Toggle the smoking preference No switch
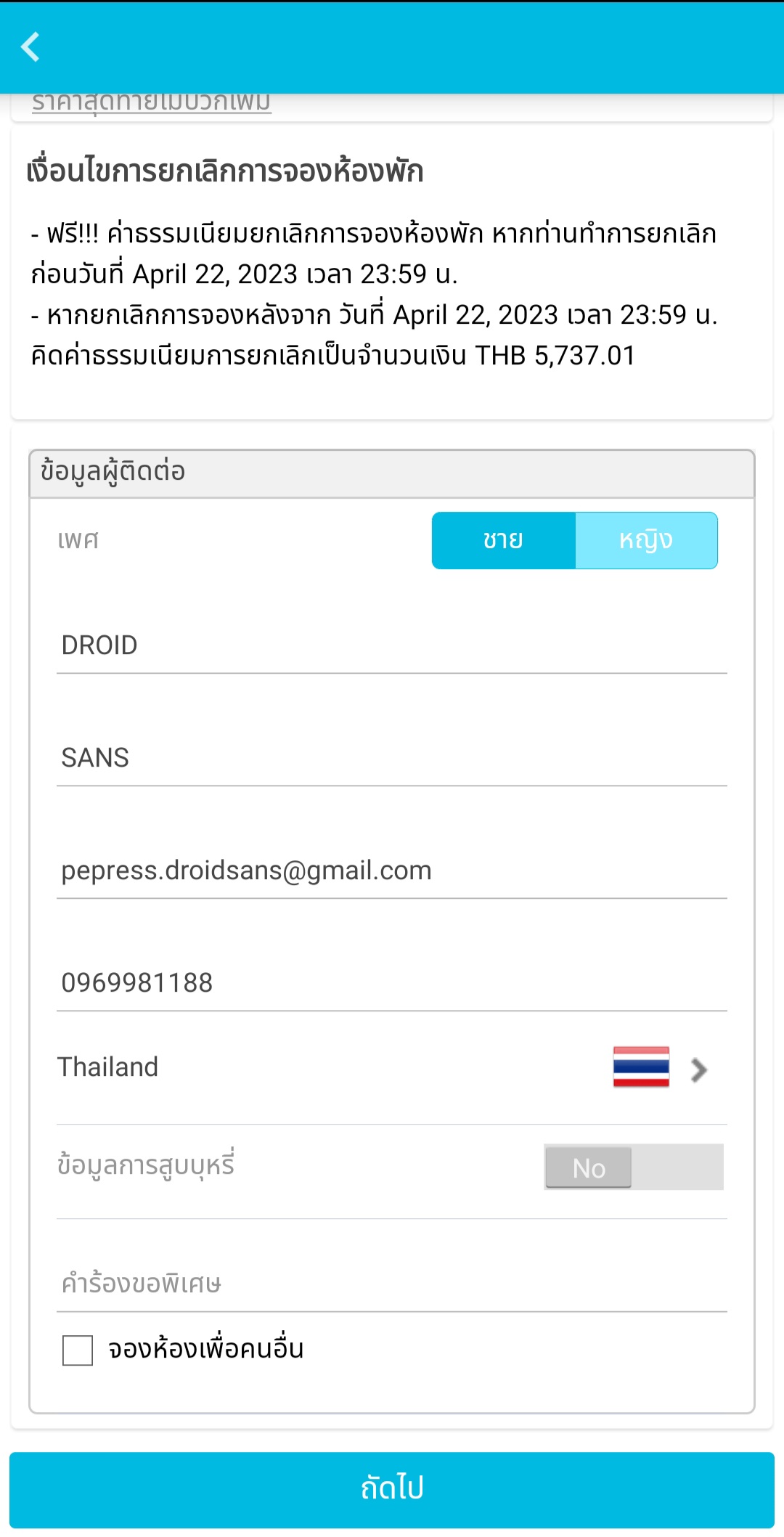This screenshot has width=784, height=1537. tap(633, 1167)
